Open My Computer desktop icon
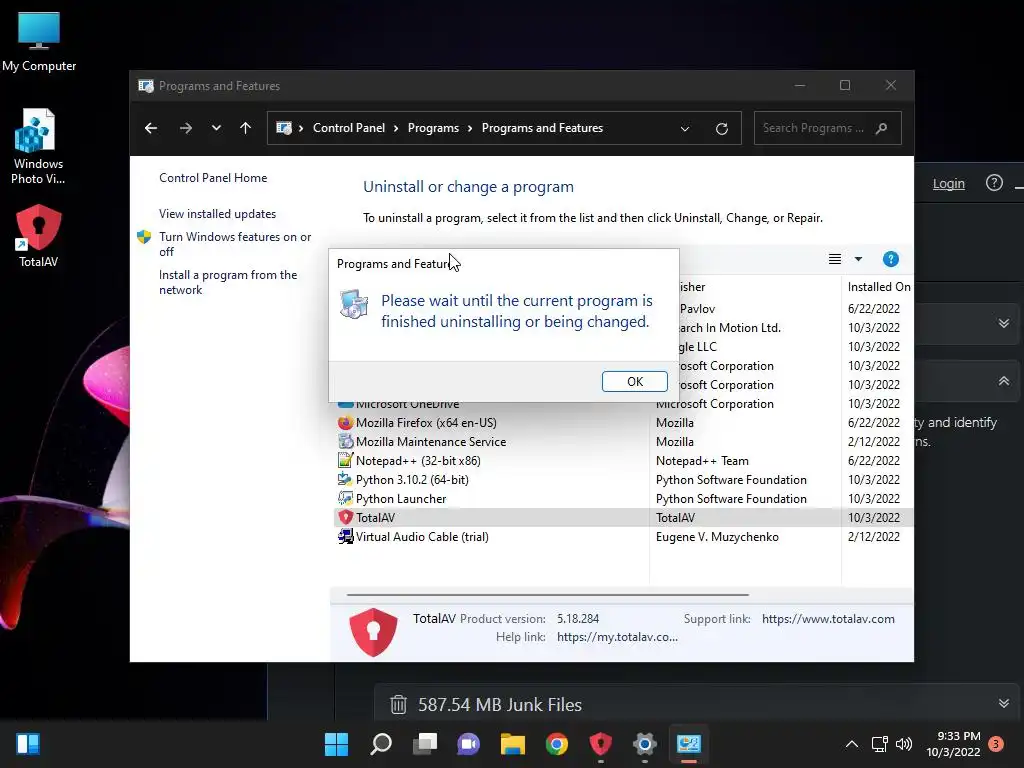The image size is (1024, 768). point(39,42)
